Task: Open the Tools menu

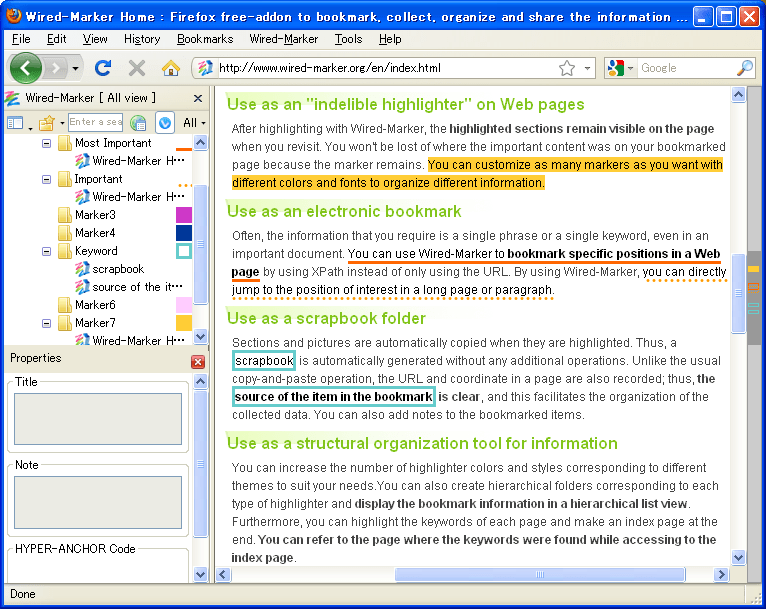Action: (348, 39)
